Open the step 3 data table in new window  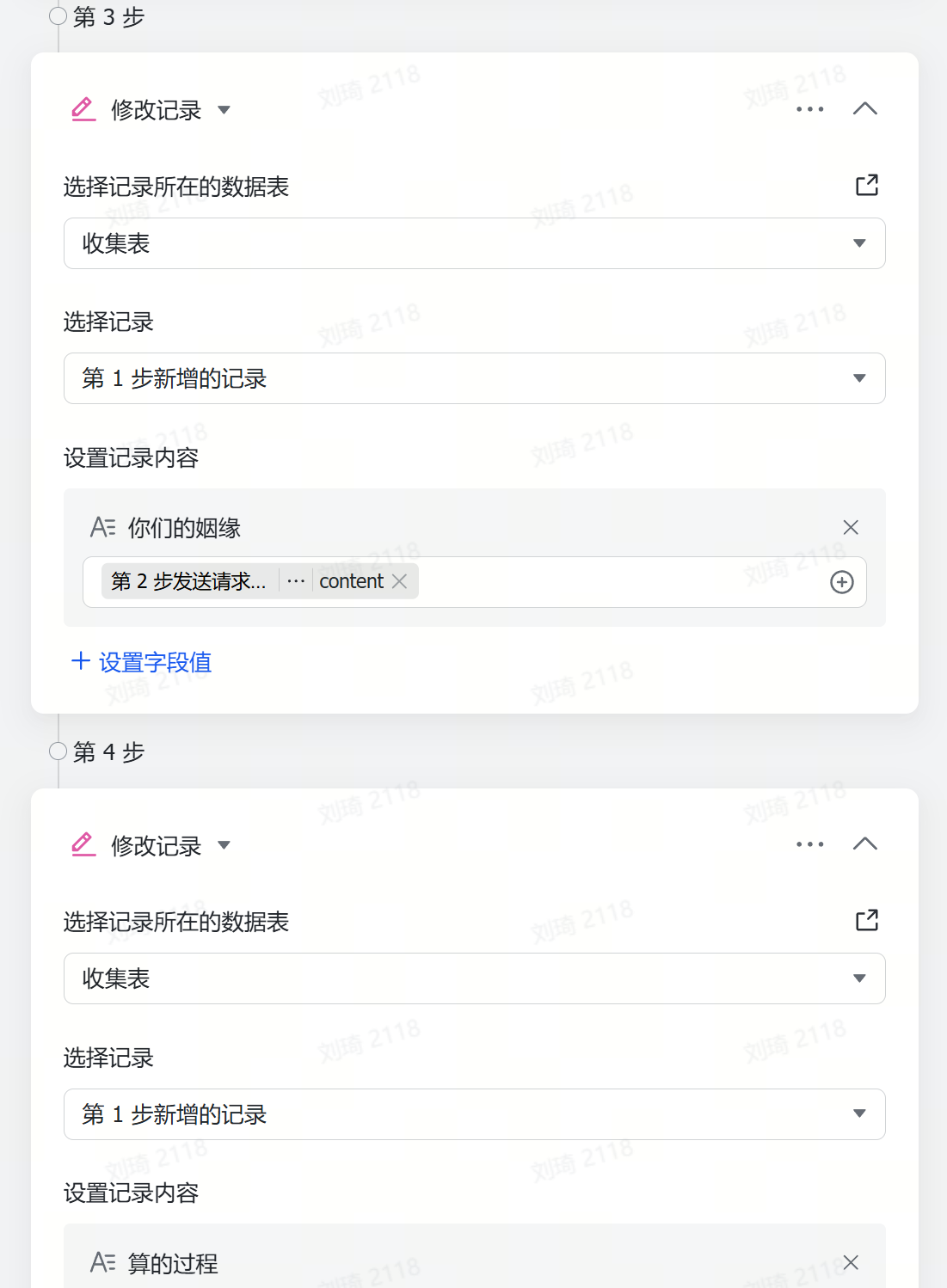pos(867,185)
